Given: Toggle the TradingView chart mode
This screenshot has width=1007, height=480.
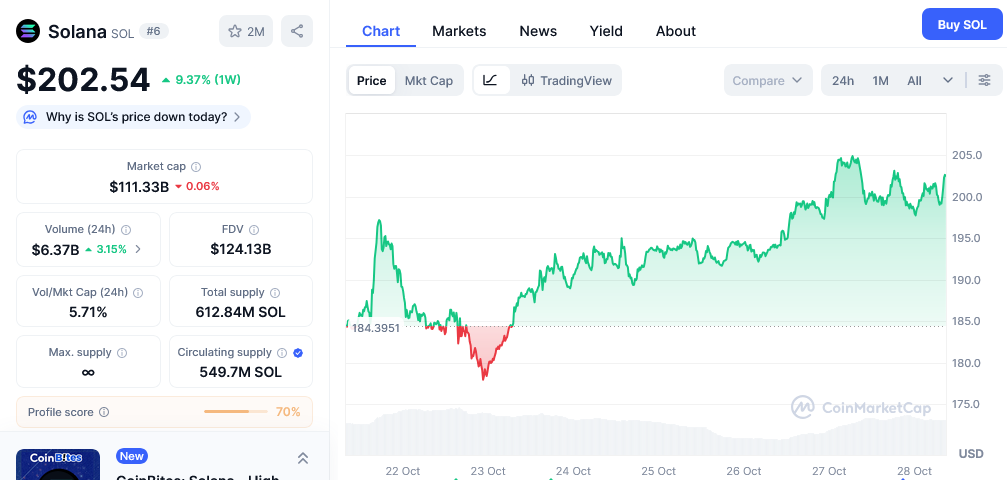Looking at the screenshot, I should pos(566,80).
